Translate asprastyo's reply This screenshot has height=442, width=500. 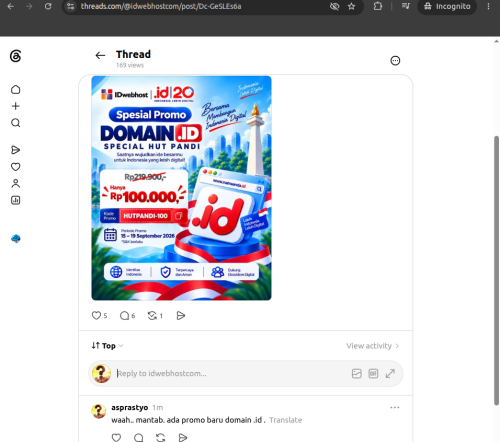point(286,420)
